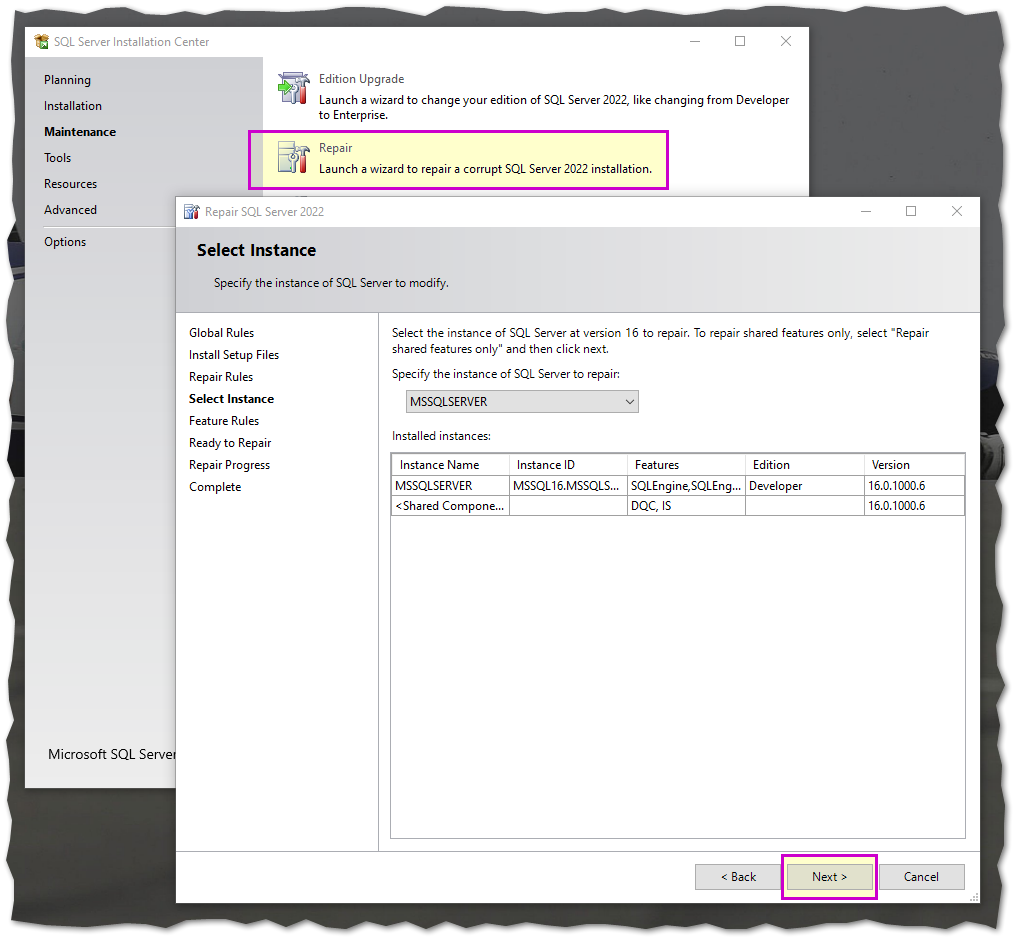Click the < Back button

click(738, 877)
